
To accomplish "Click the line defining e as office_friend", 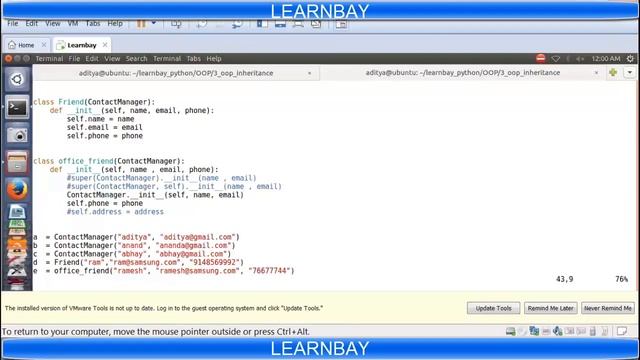I will (x=164, y=271).
